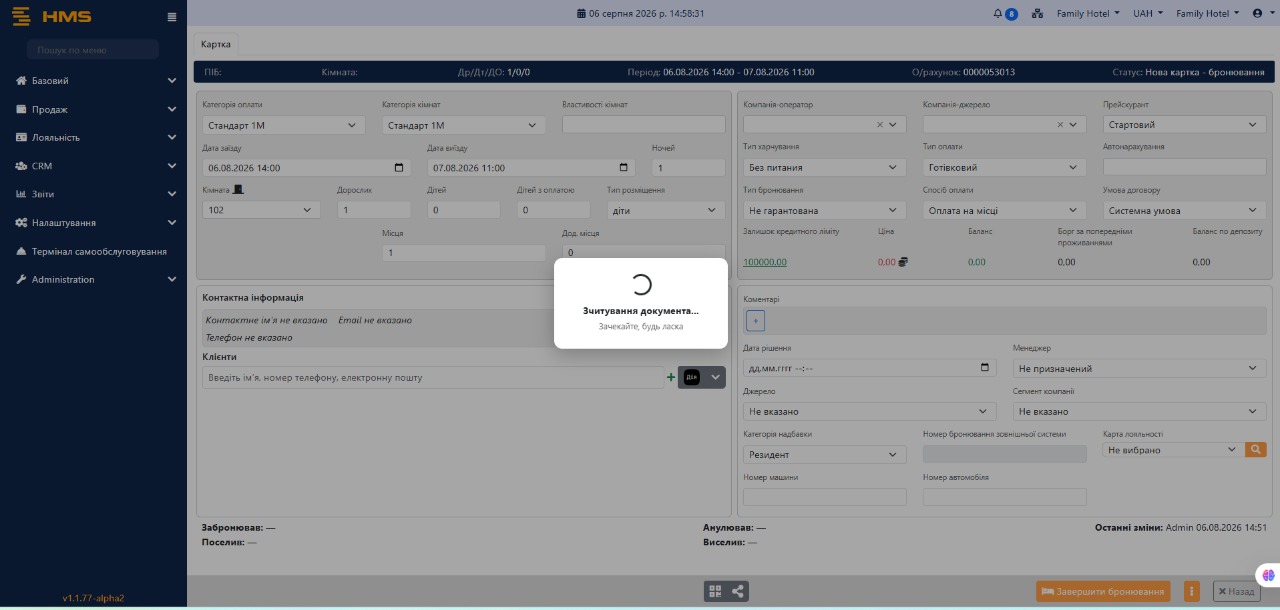Click the Дія document reader icon
Image resolution: width=1280 pixels, height=610 pixels.
691,377
